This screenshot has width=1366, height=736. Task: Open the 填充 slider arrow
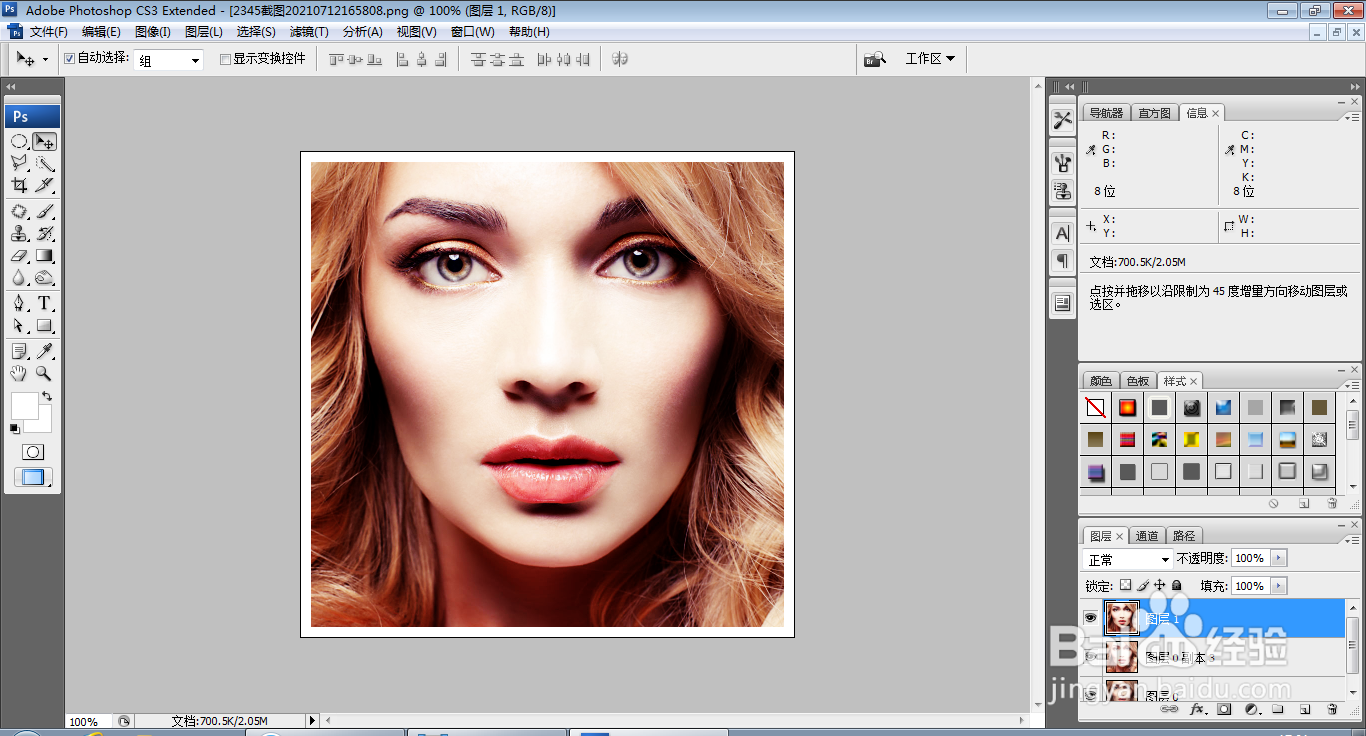click(x=1279, y=586)
